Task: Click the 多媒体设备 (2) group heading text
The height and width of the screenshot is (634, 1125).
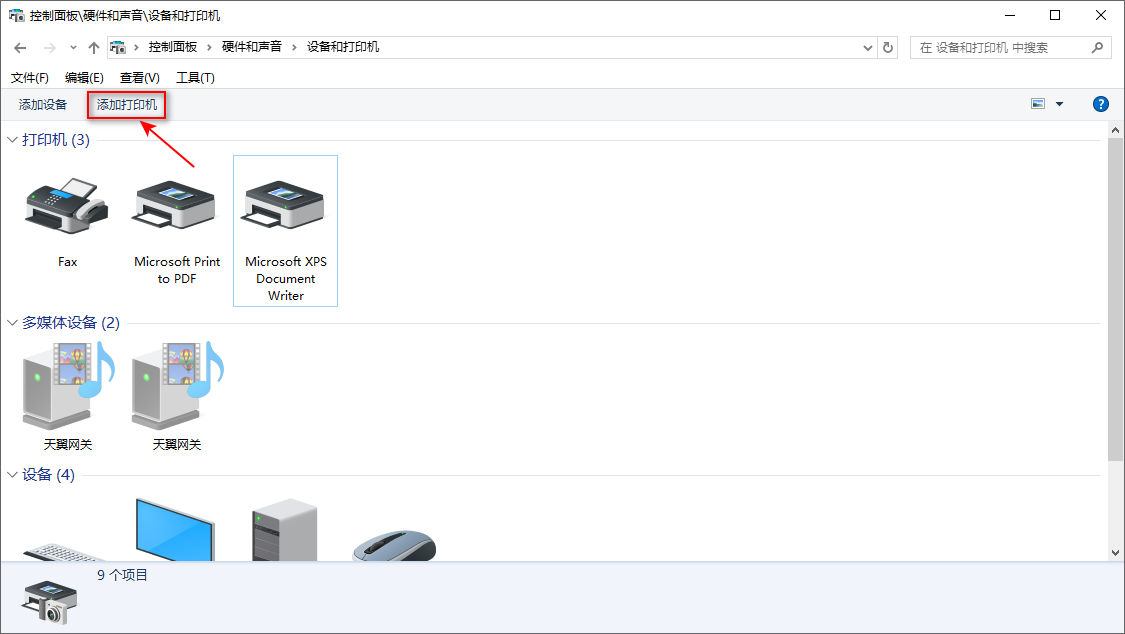Action: tap(71, 323)
